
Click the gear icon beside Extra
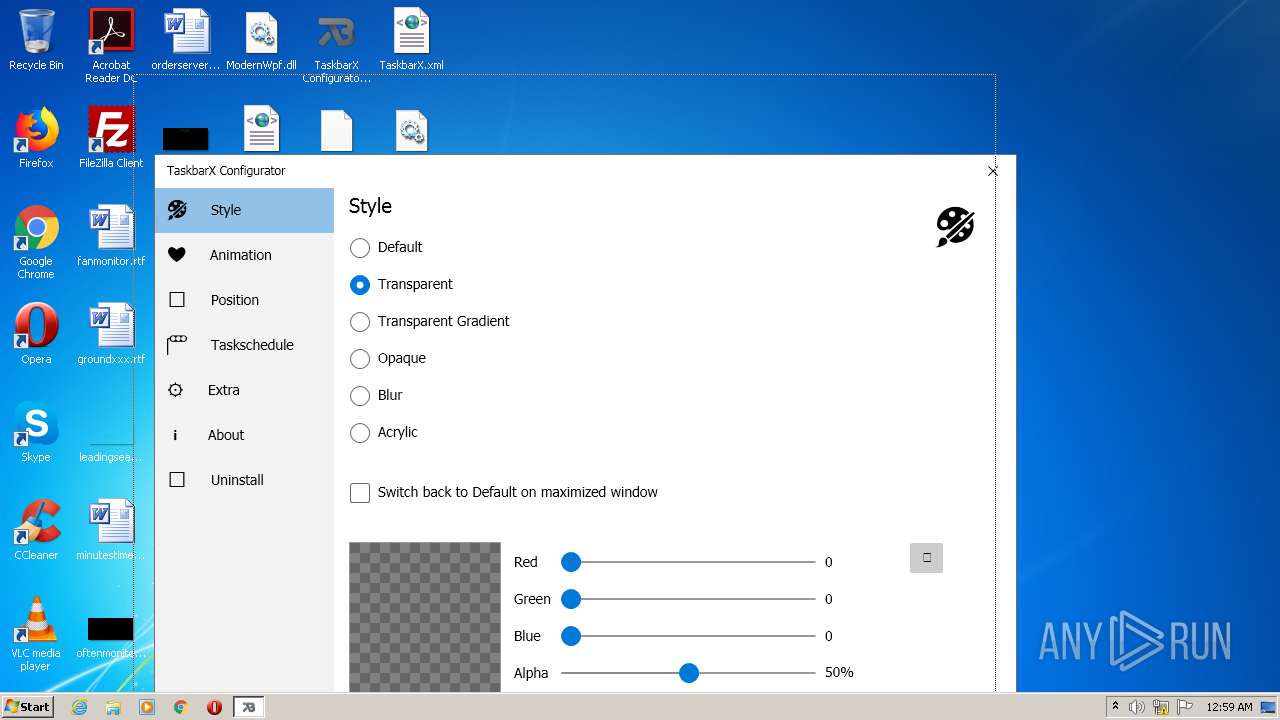click(x=175, y=390)
